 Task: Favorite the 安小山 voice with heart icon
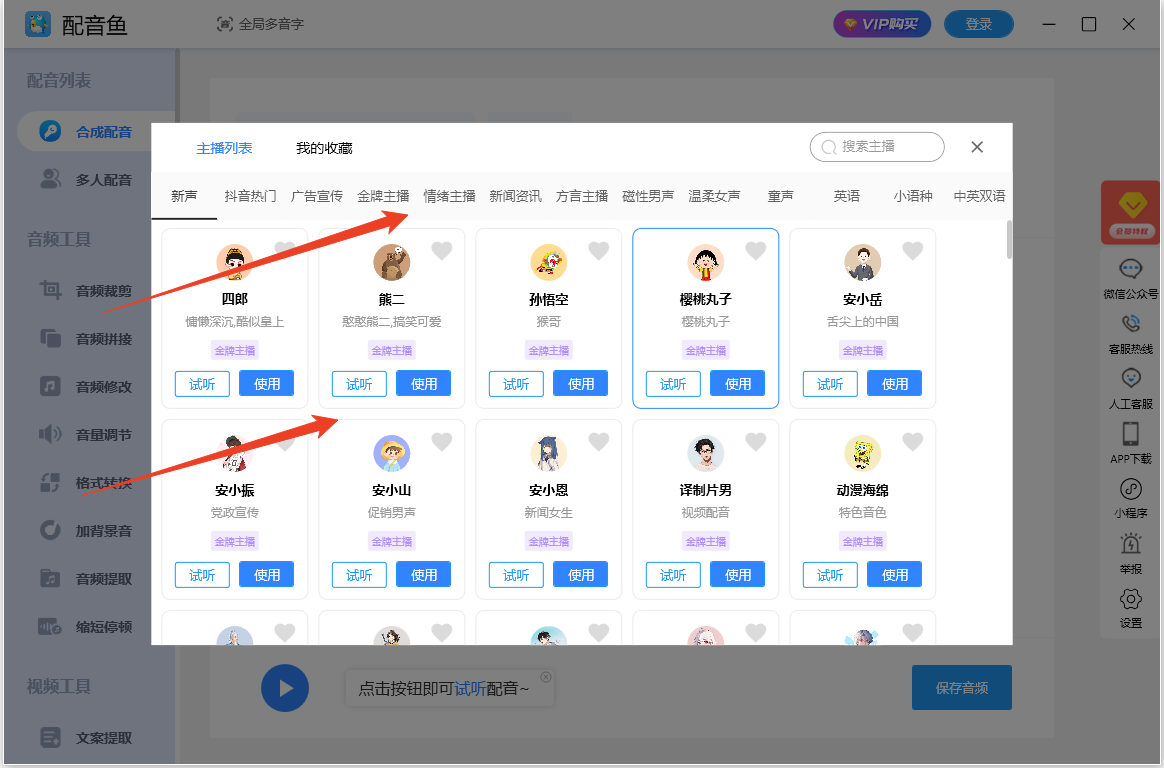[x=442, y=442]
